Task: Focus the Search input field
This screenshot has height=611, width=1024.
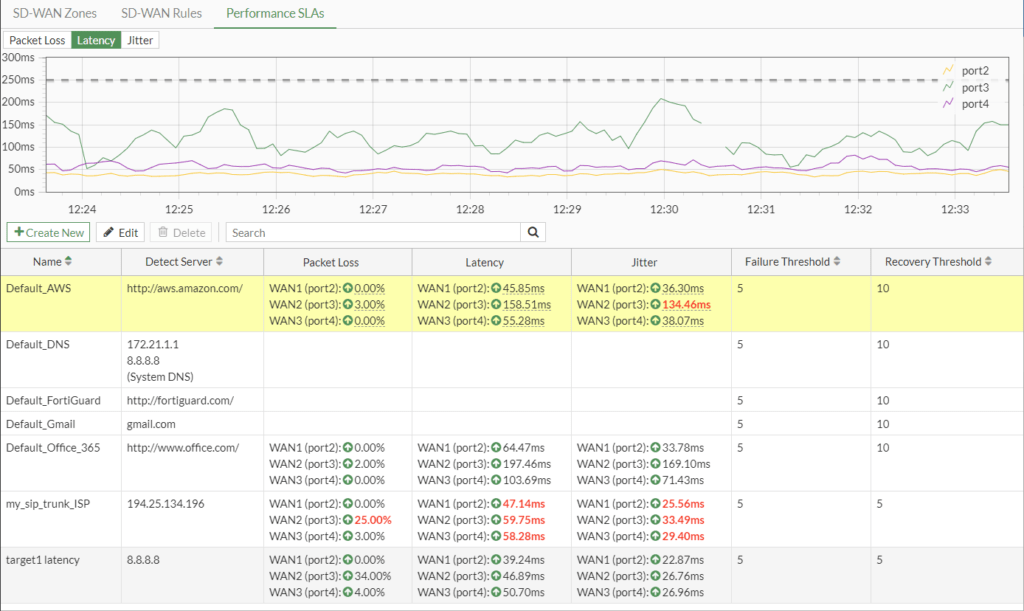Action: point(372,232)
